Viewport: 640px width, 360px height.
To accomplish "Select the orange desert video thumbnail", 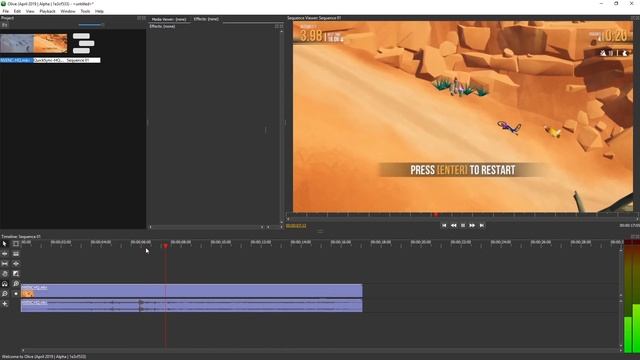I will [x=50, y=44].
